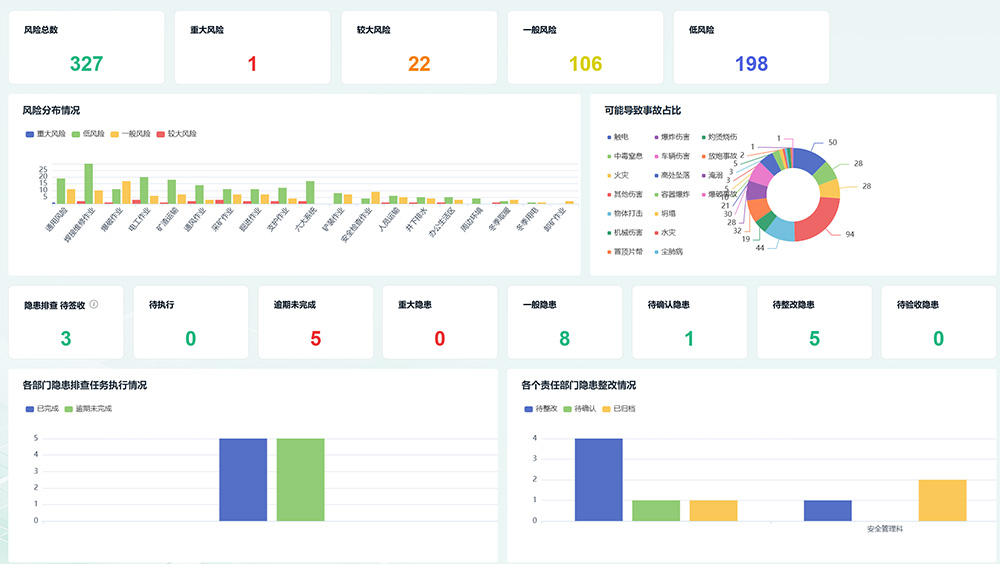Screen dimensions: 1000x564
Task: Toggle 容器爆炸 in the pie legend
Action: pyautogui.click(x=672, y=195)
